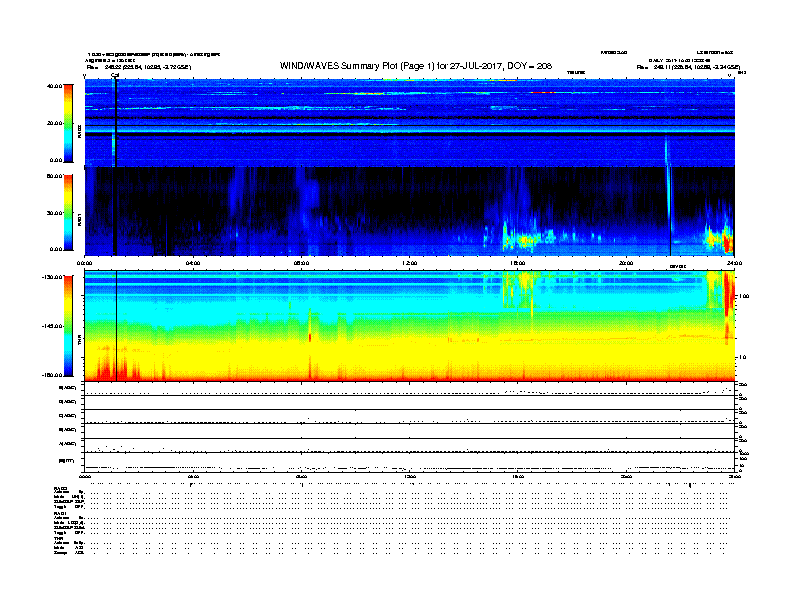Click the 100 label on TNR right axis

pos(744,296)
